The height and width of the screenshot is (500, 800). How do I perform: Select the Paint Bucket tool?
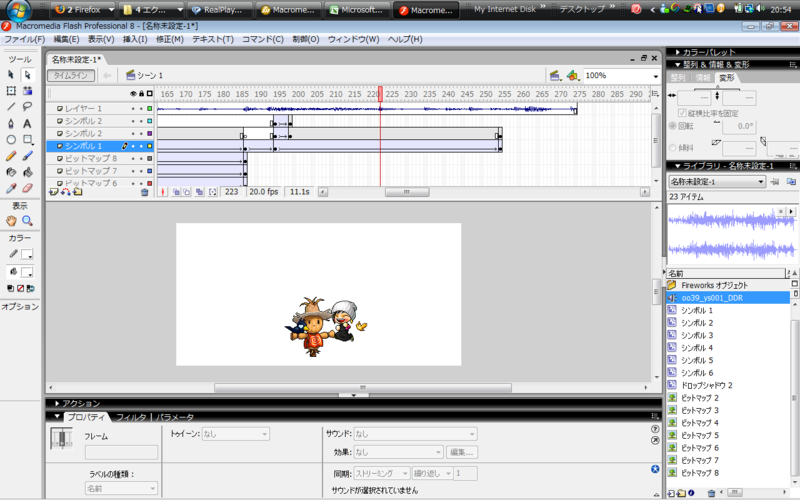point(28,172)
